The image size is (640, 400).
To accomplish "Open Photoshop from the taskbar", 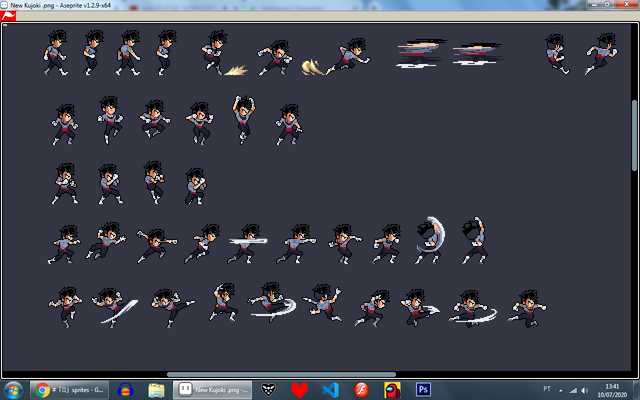I will [x=423, y=390].
